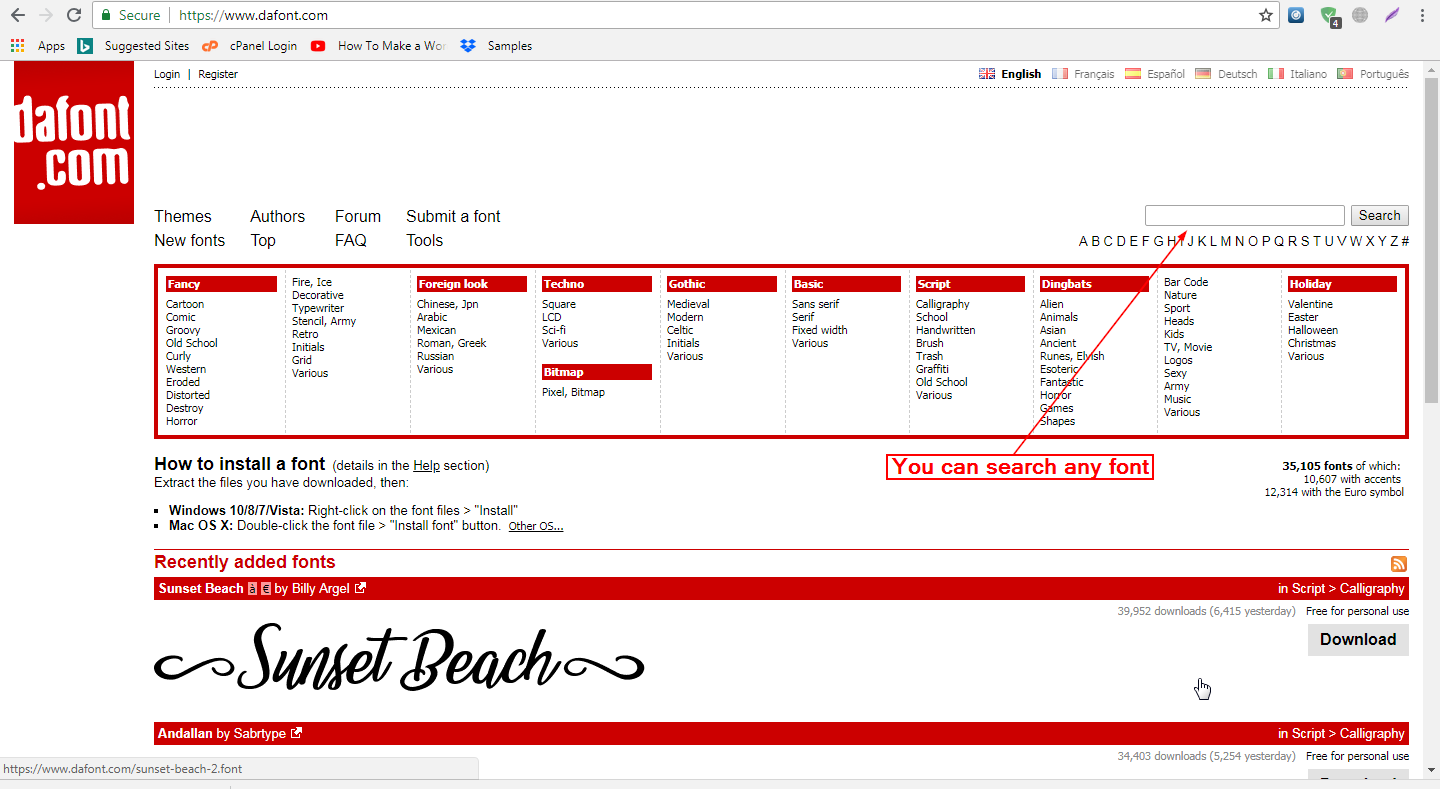Open the Top fonts page

[x=263, y=240]
